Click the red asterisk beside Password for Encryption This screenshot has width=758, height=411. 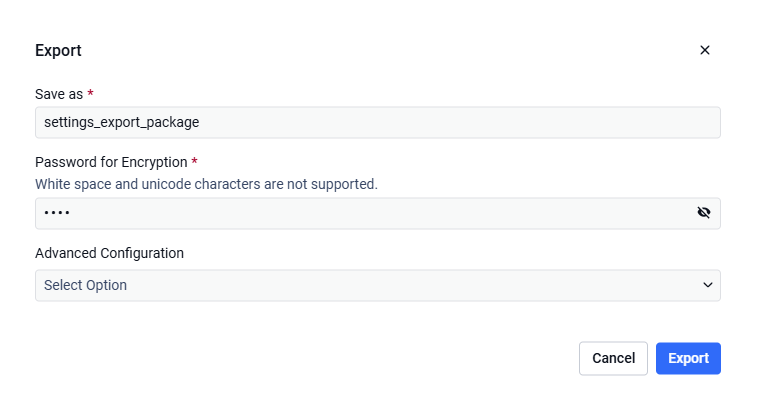click(194, 161)
